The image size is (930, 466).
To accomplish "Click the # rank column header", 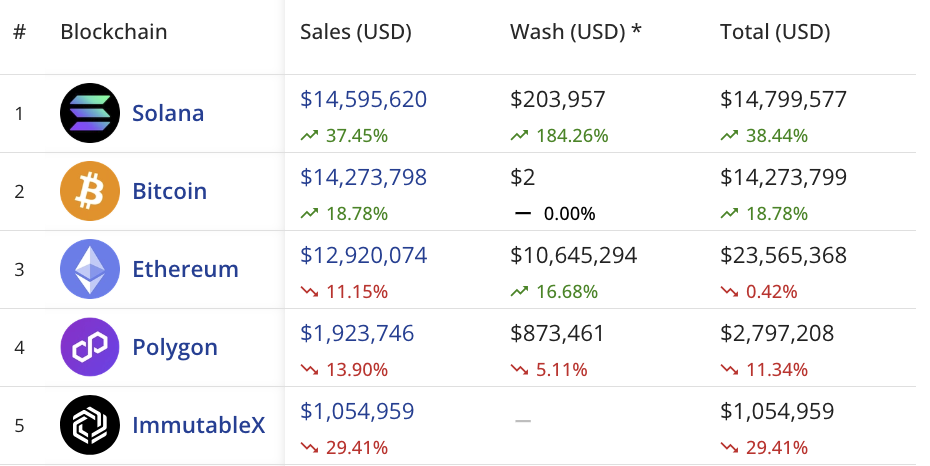I will point(20,31).
